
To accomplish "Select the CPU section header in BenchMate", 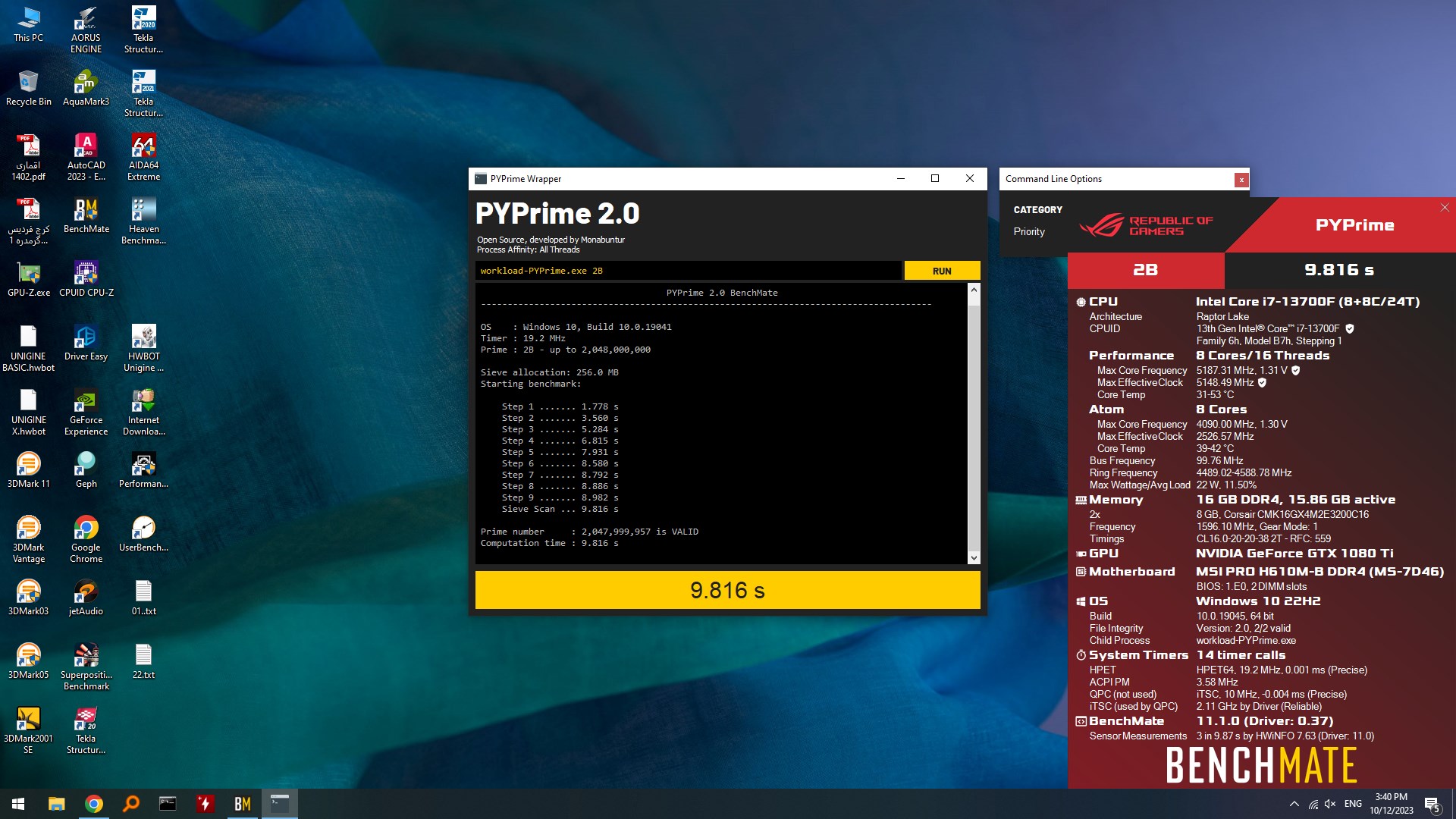I will [1103, 301].
